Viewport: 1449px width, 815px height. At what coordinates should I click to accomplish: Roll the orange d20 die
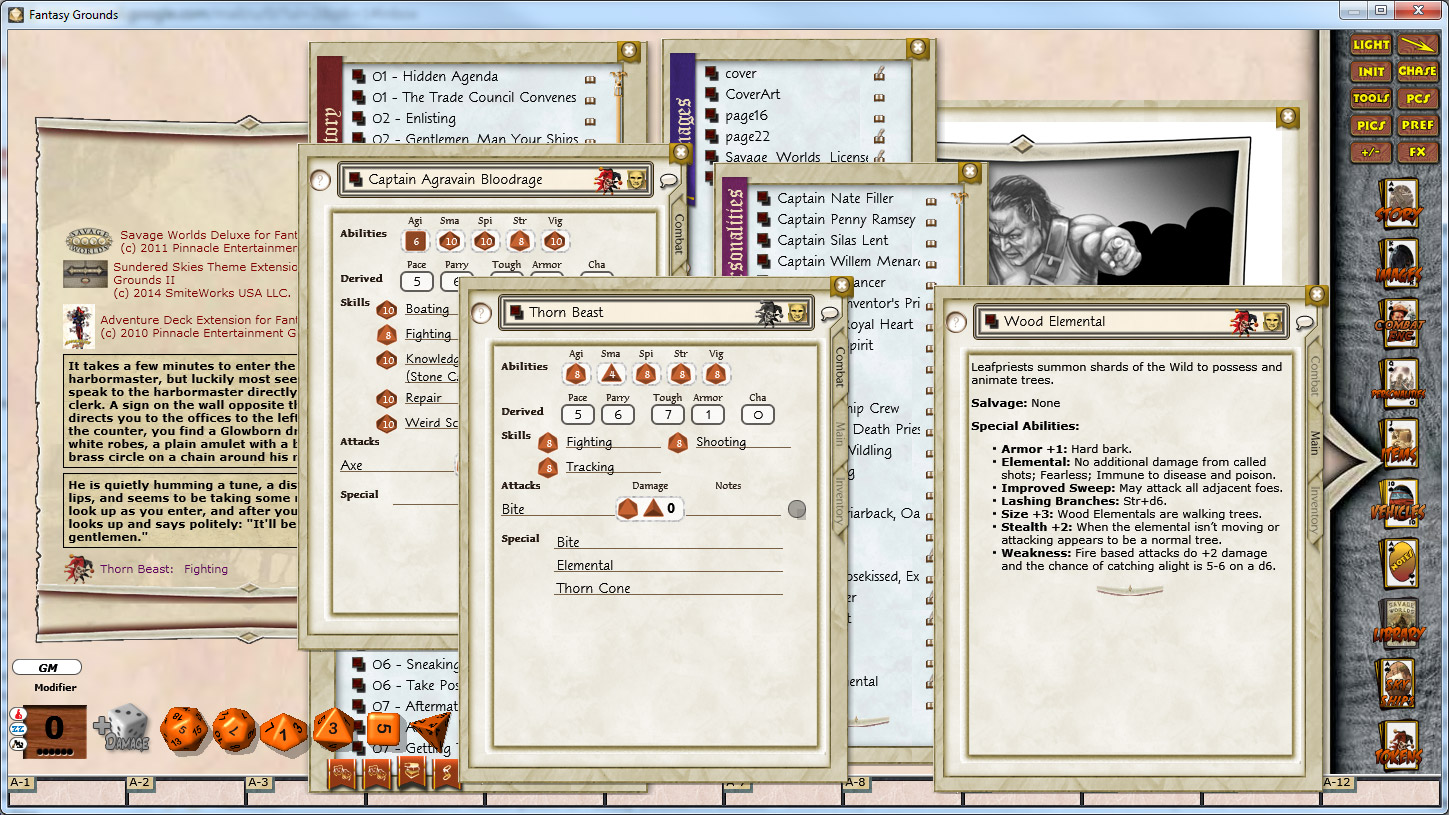(185, 730)
